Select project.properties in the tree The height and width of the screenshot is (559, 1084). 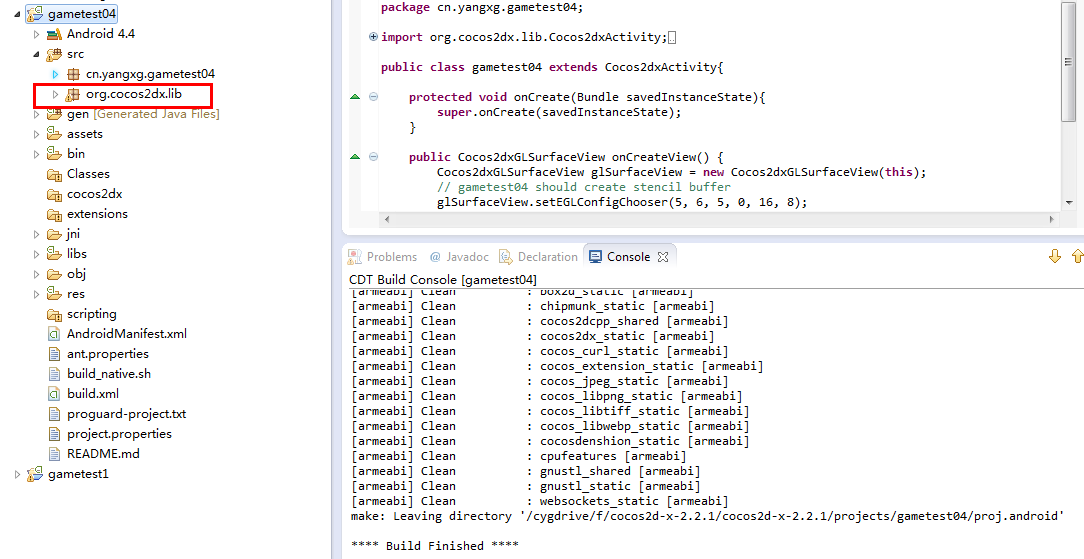[119, 435]
